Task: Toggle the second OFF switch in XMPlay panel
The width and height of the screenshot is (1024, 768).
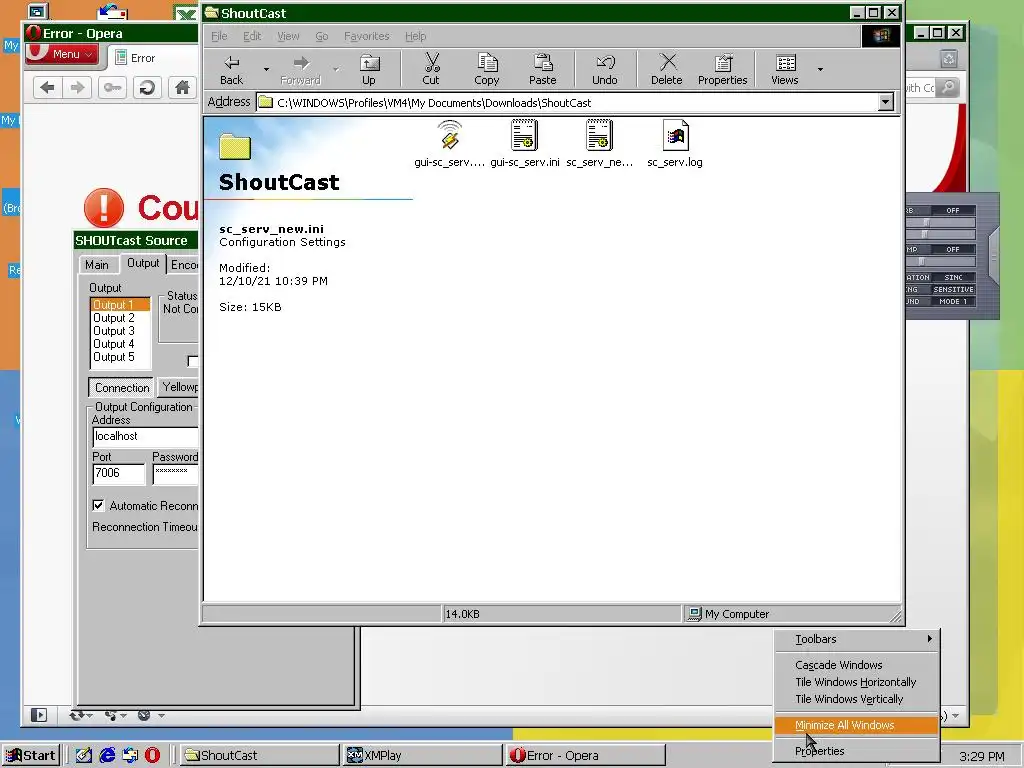Action: pos(953,249)
